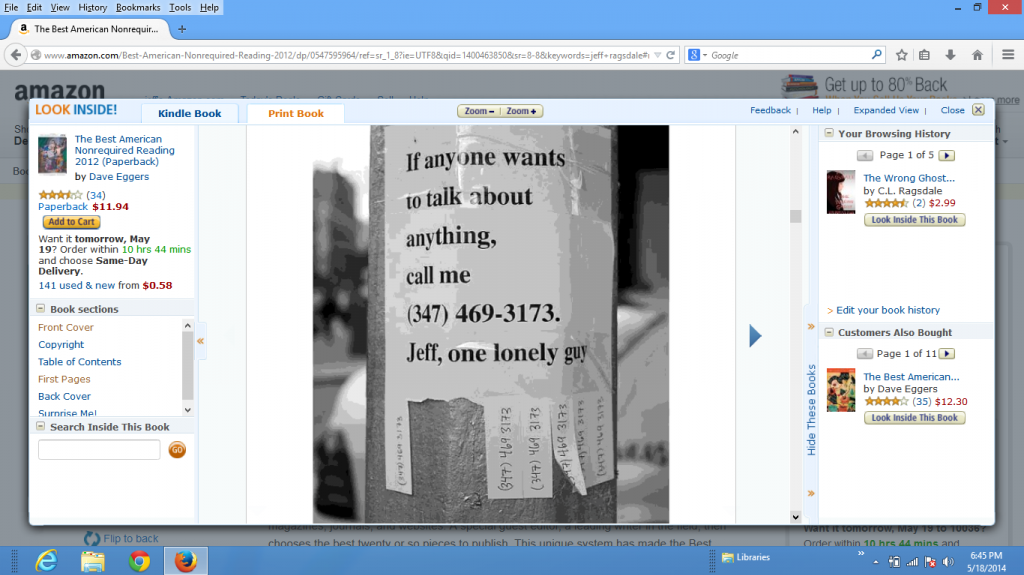Click the book page vertical scrollbar thumb
Viewport: 1024px width, 575px height.
click(796, 217)
